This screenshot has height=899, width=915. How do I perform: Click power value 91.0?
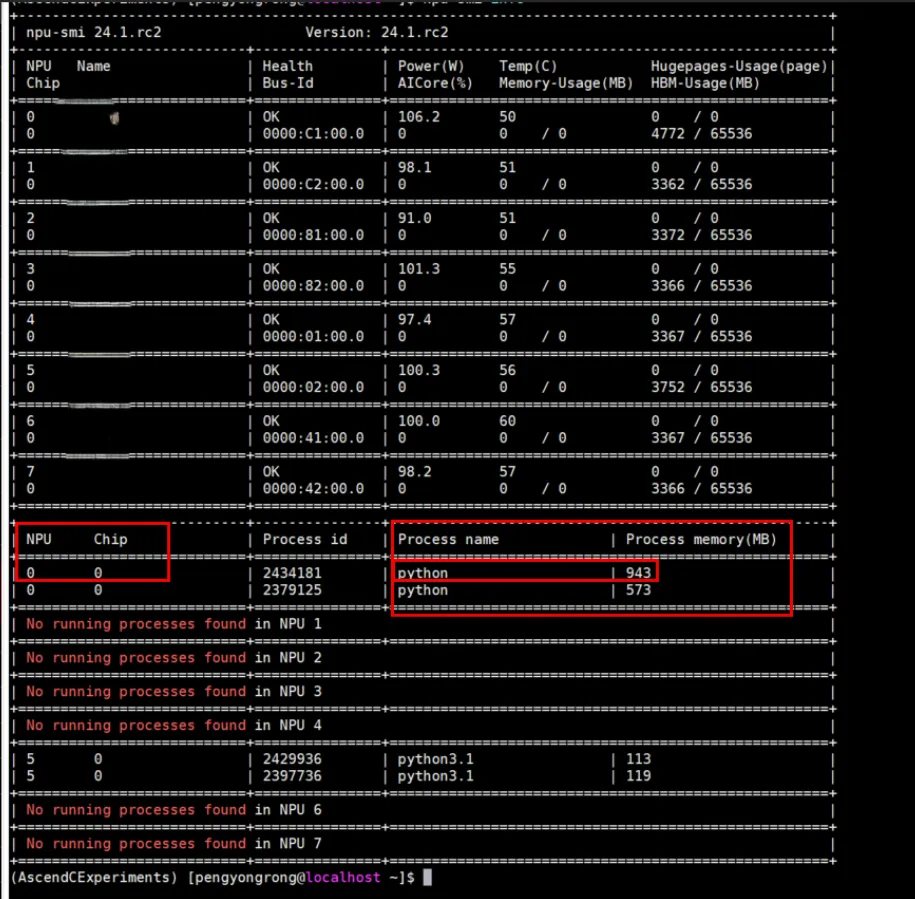click(414, 219)
